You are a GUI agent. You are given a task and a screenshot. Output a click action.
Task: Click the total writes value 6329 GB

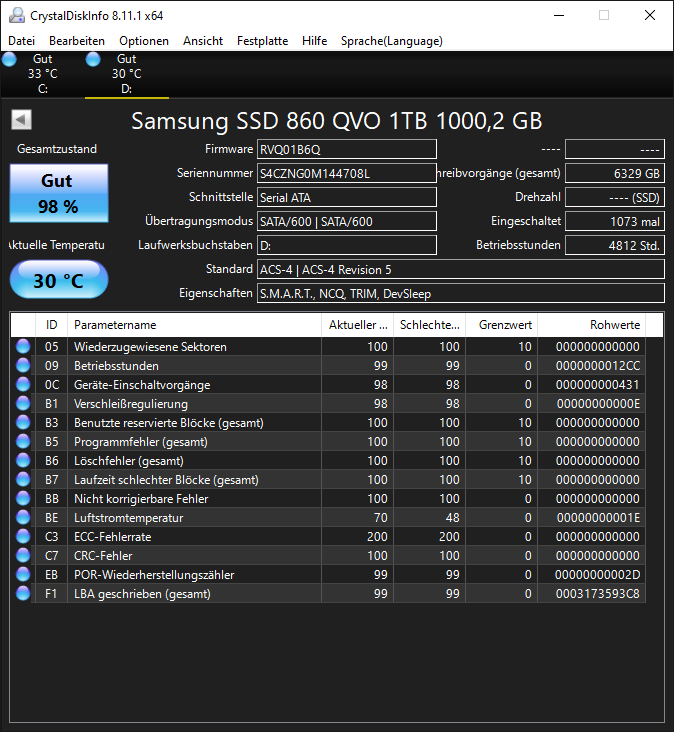pyautogui.click(x=615, y=173)
